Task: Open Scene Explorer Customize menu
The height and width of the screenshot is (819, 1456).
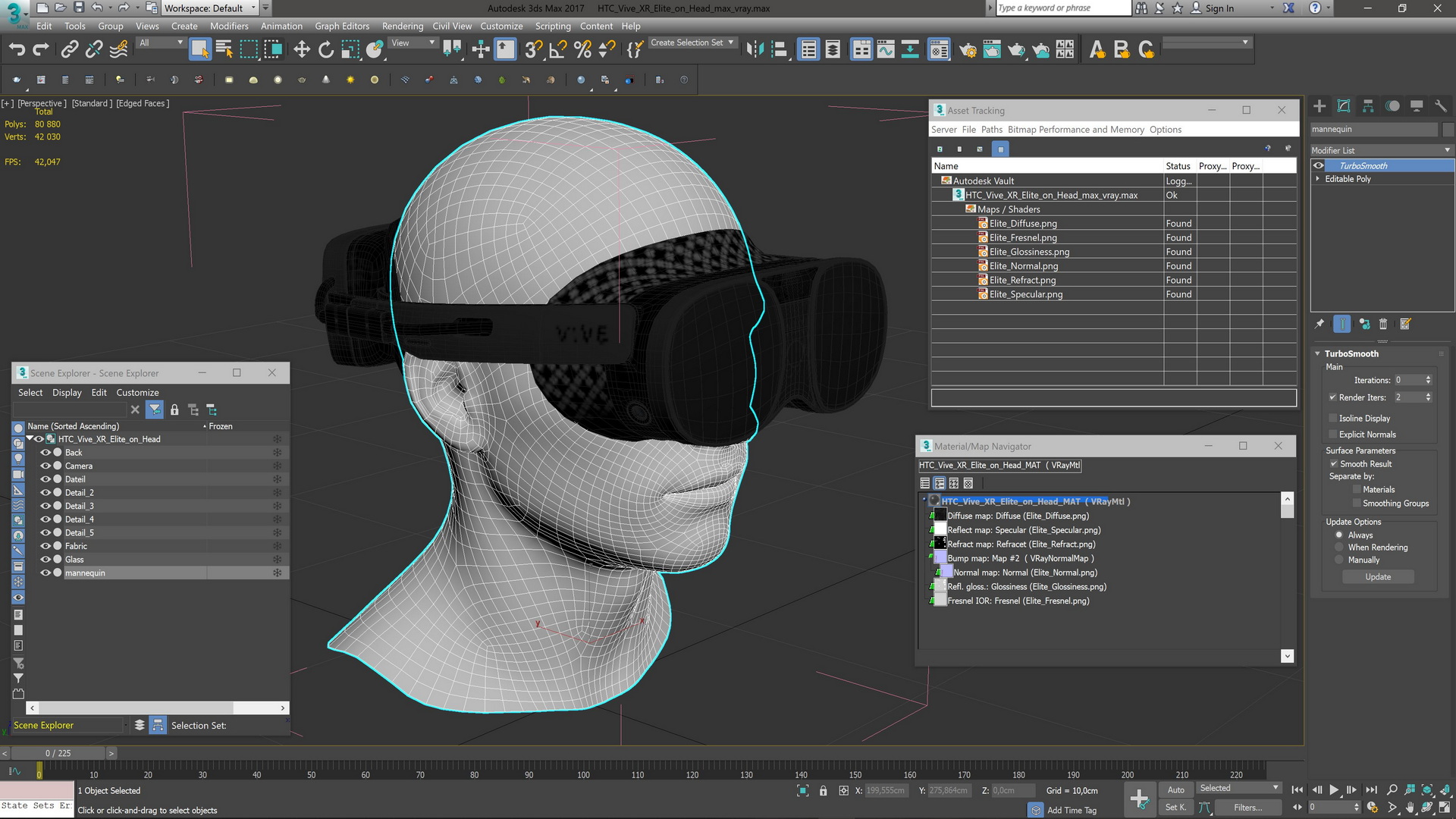Action: pyautogui.click(x=137, y=393)
